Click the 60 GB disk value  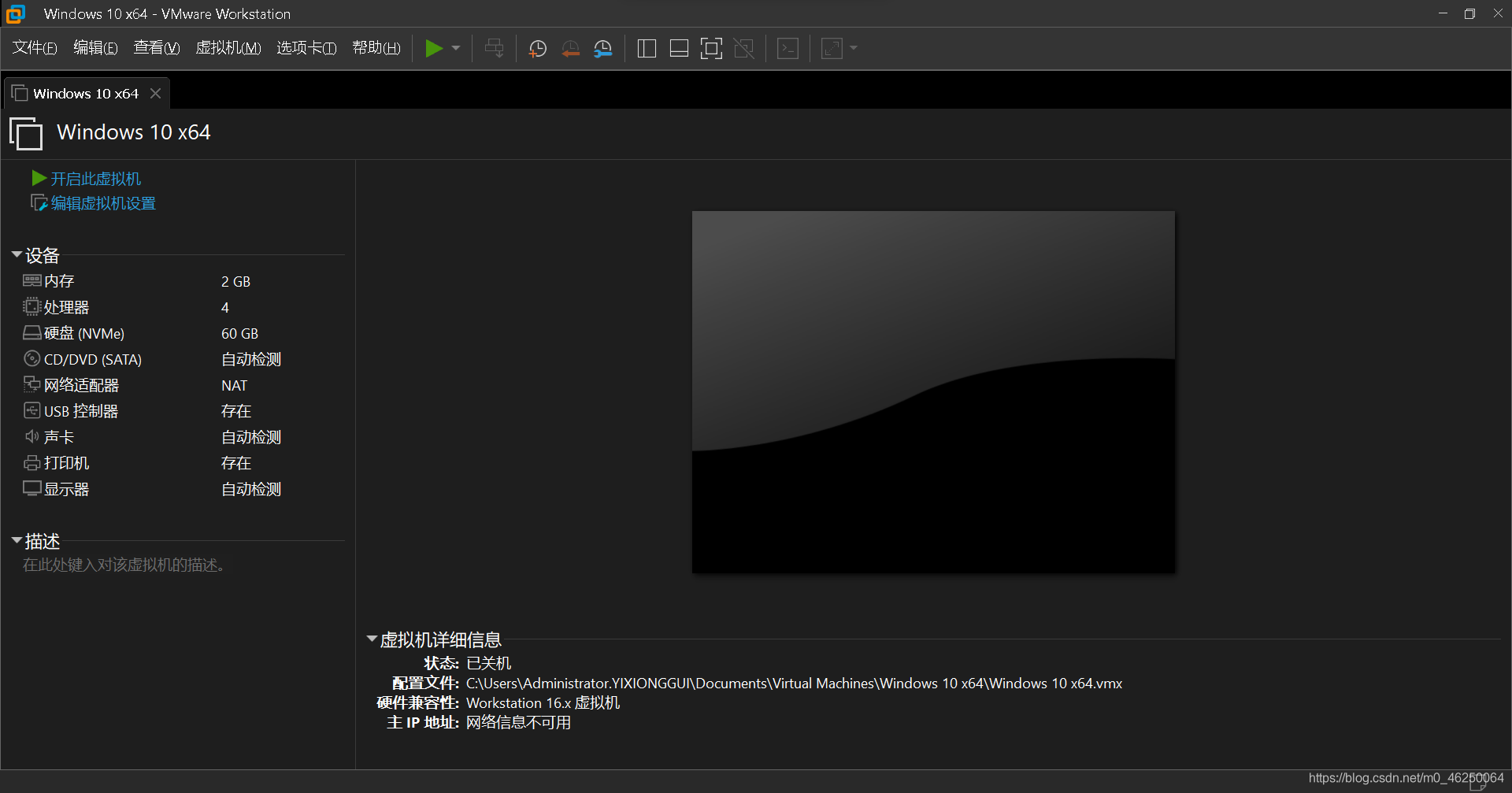tap(239, 334)
